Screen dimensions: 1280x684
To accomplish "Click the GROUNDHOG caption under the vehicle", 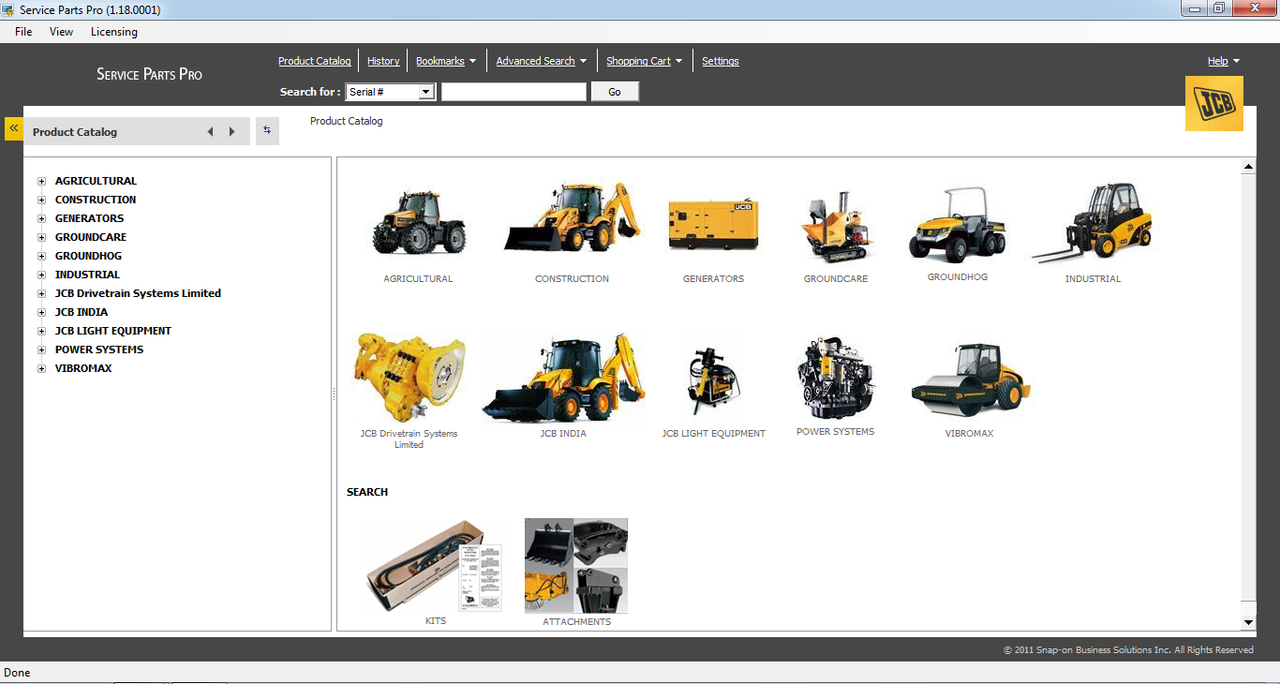I will [x=957, y=277].
